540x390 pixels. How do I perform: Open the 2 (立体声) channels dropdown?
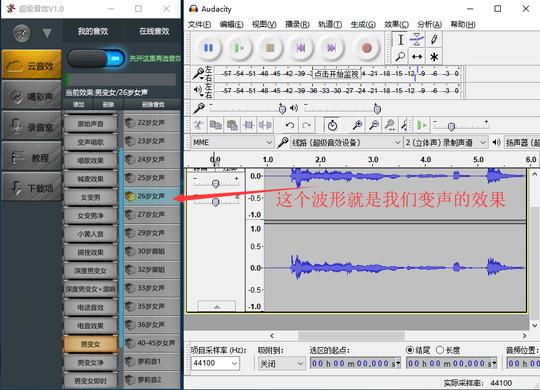coord(446,142)
